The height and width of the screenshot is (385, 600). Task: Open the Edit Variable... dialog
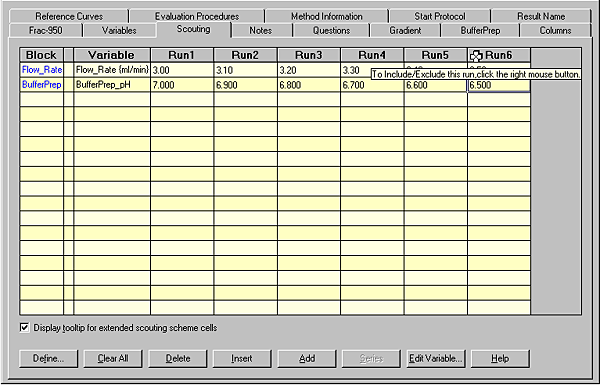[x=436, y=359]
